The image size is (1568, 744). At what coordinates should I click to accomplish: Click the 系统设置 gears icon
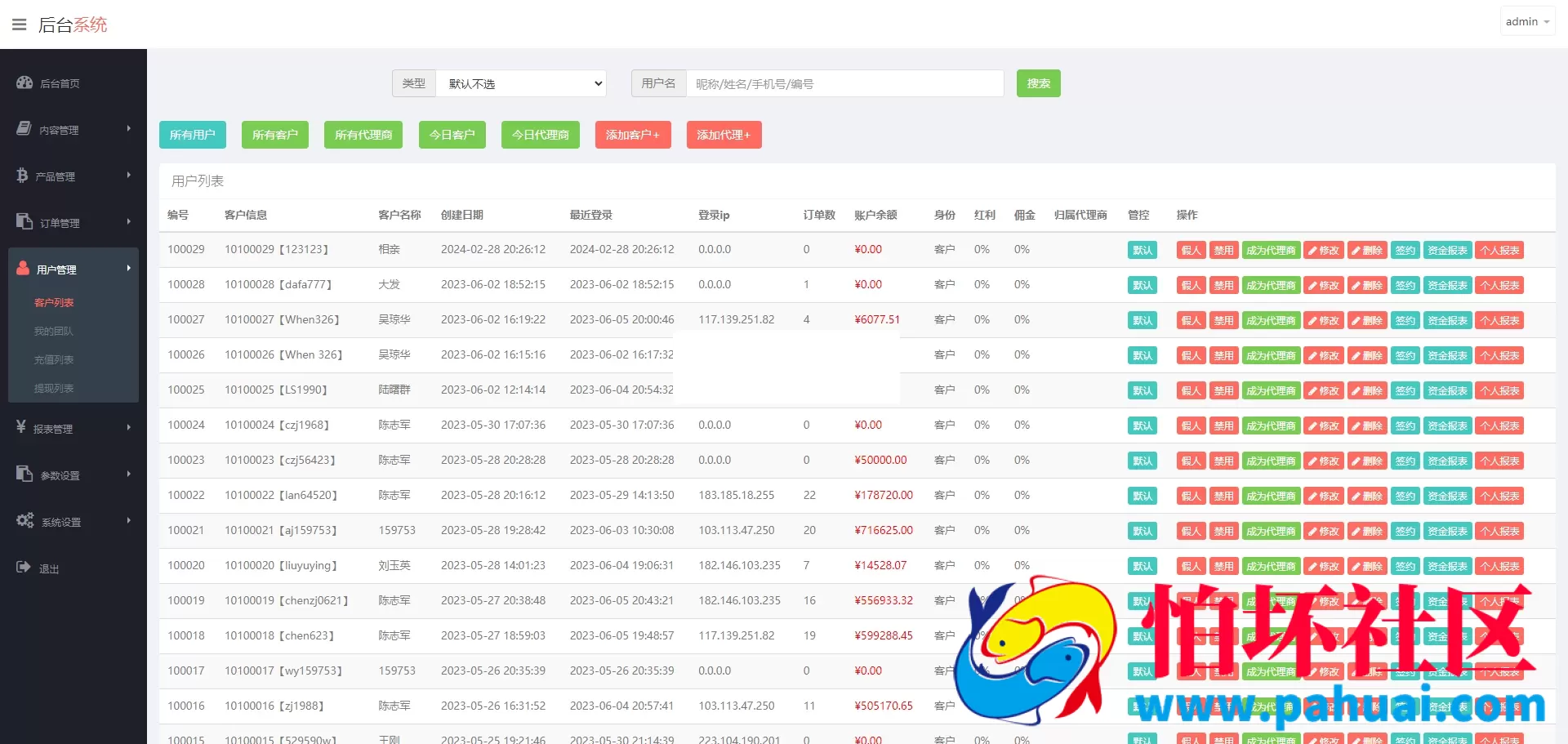pyautogui.click(x=24, y=521)
